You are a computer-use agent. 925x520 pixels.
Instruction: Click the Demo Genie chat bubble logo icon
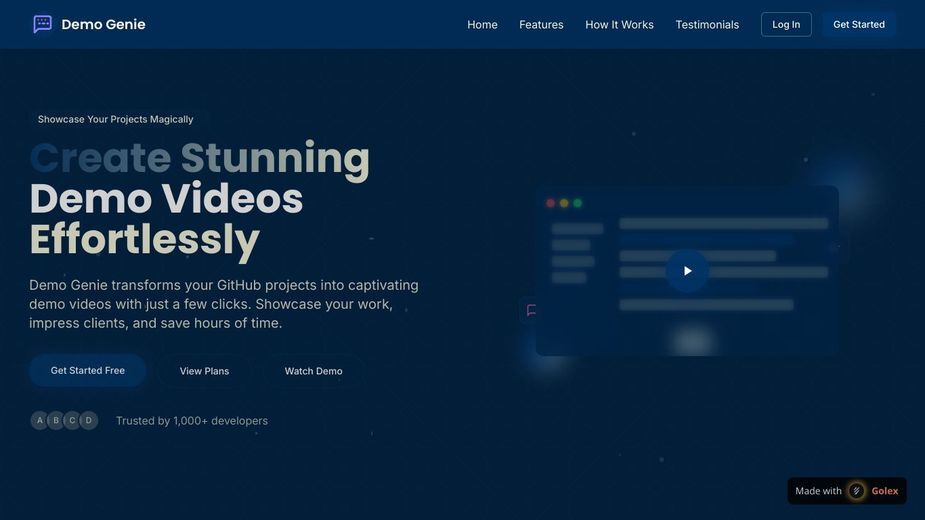(x=42, y=24)
